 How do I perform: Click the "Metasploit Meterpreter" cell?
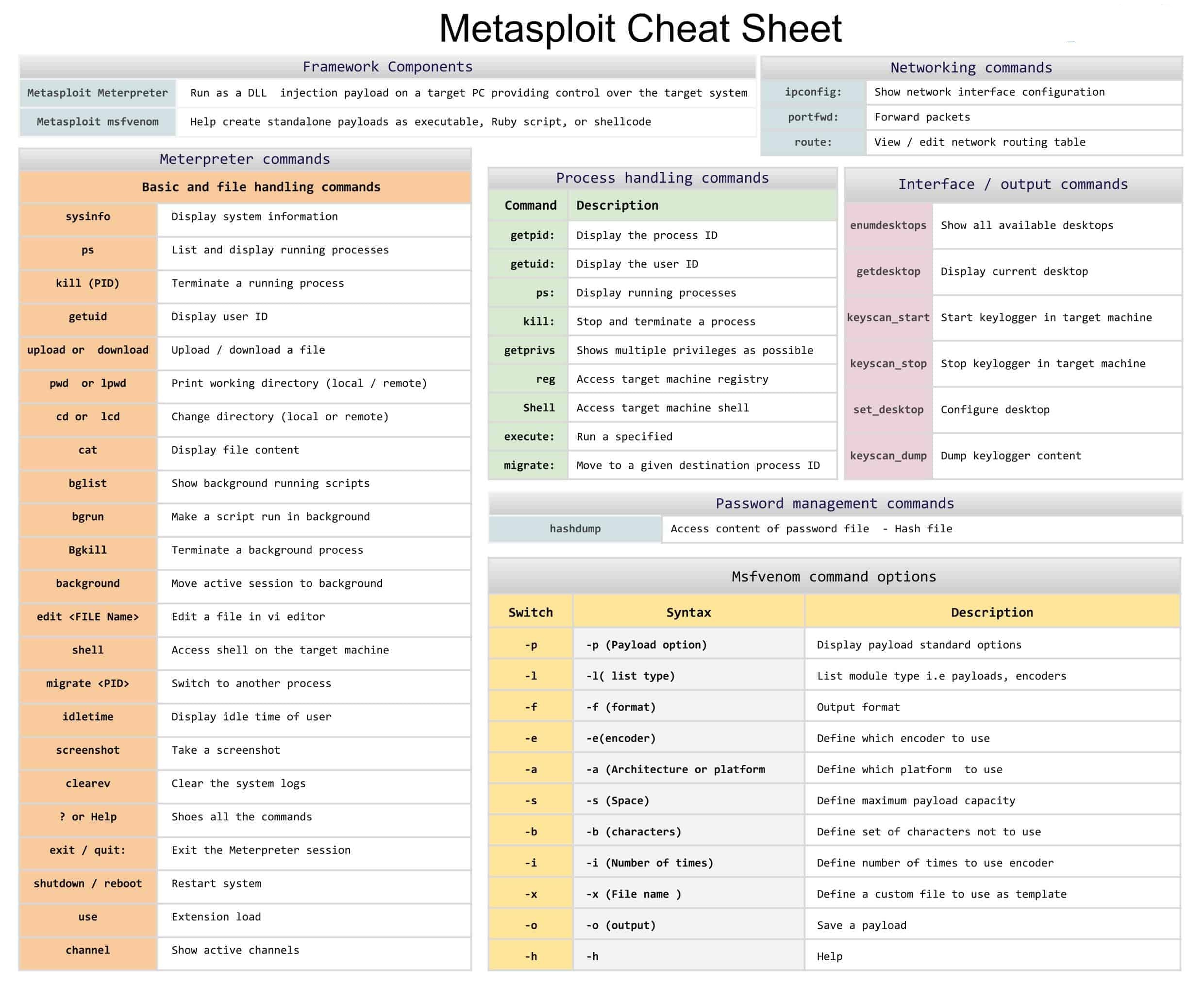tap(98, 93)
